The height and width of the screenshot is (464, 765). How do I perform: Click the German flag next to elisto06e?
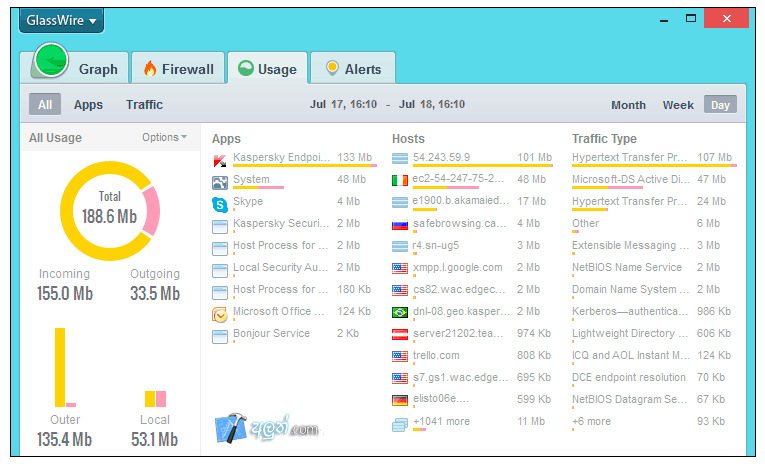[400, 401]
